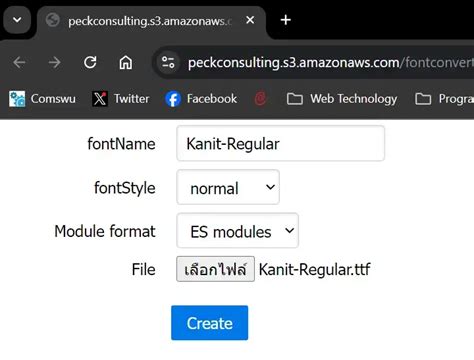Click the Kanit-Regular.ttf file name
Image resolution: width=474 pixels, height=360 pixels.
314,269
